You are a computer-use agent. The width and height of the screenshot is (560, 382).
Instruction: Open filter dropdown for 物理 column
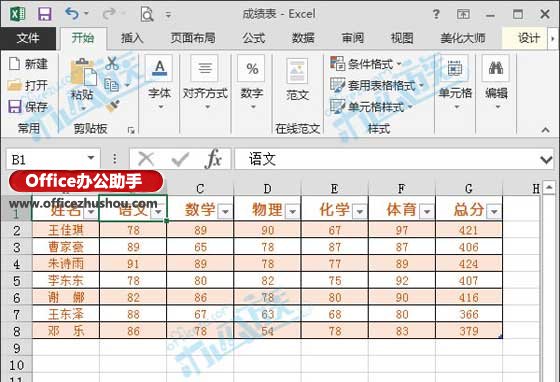292,211
